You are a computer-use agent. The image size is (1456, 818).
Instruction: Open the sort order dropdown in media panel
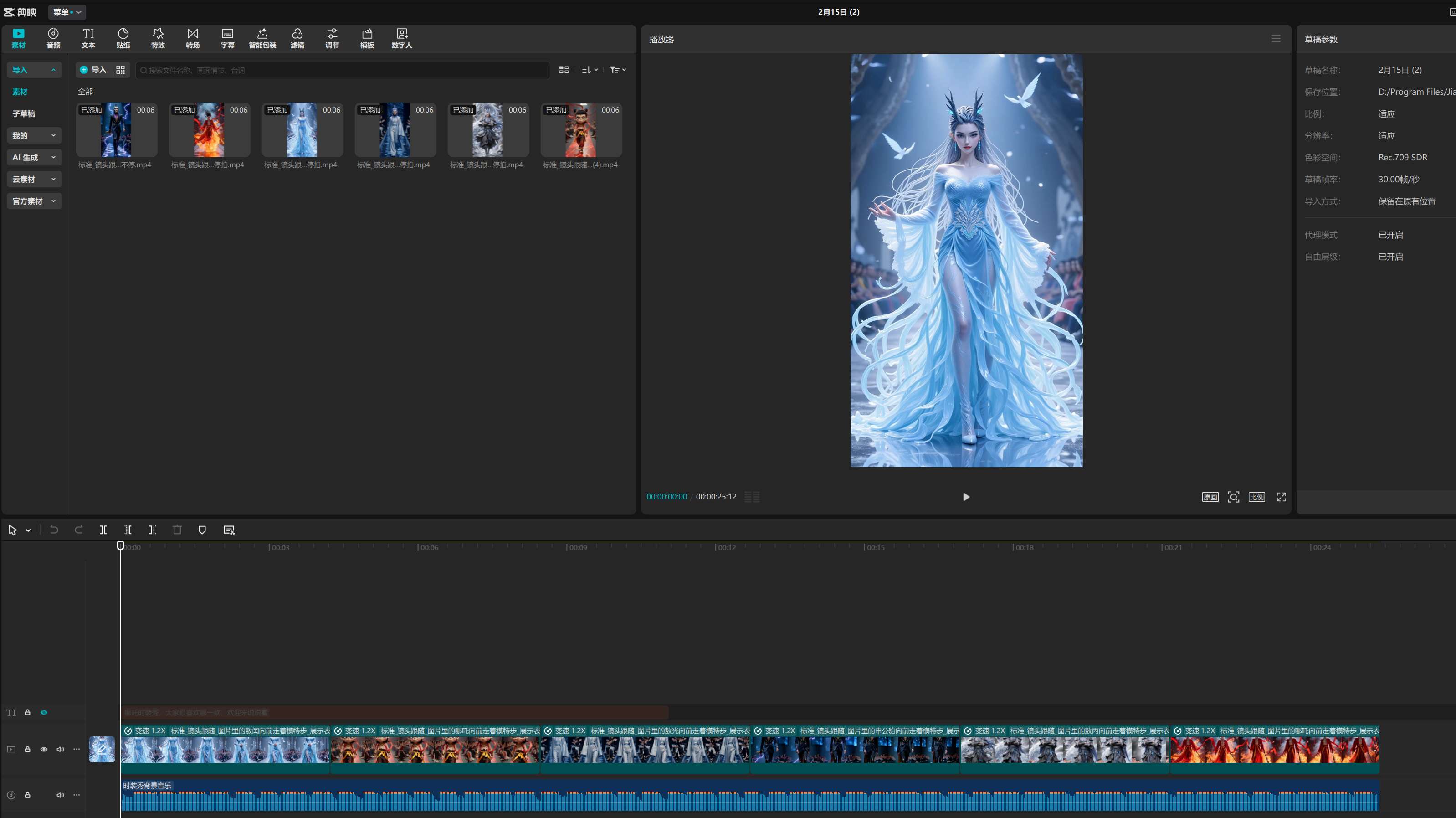tap(590, 70)
